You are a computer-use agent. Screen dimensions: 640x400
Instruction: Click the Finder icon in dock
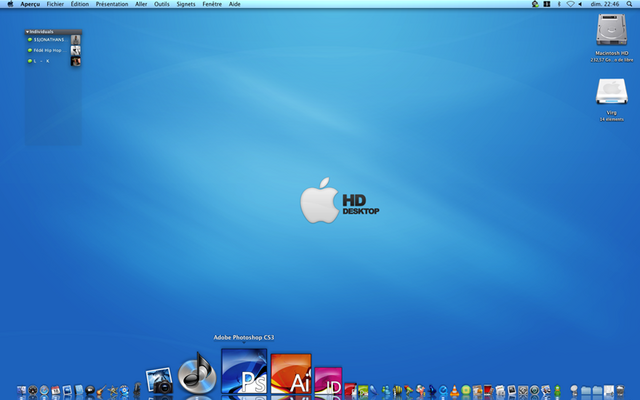[x=21, y=390]
